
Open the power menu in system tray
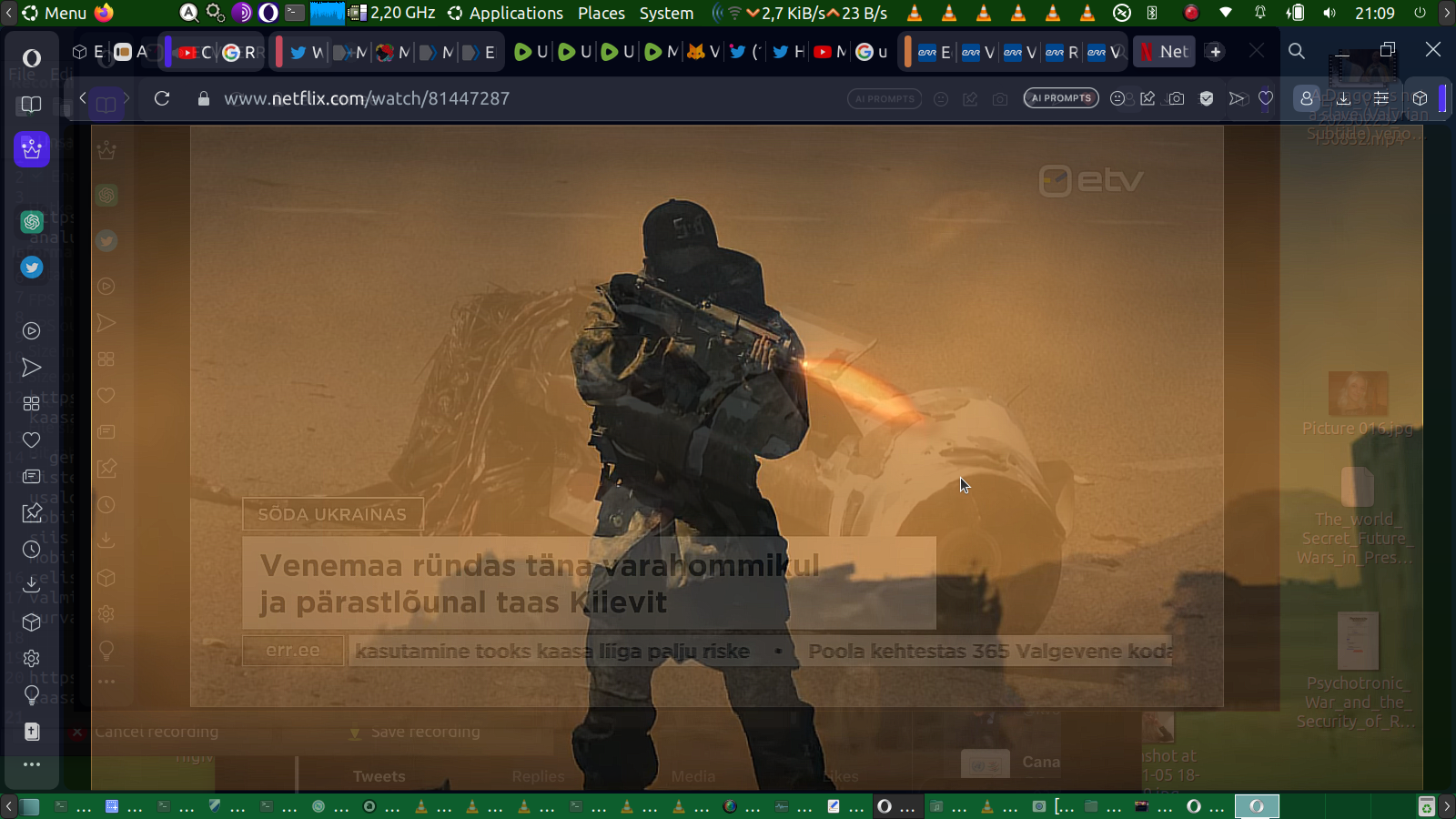pos(1420,13)
